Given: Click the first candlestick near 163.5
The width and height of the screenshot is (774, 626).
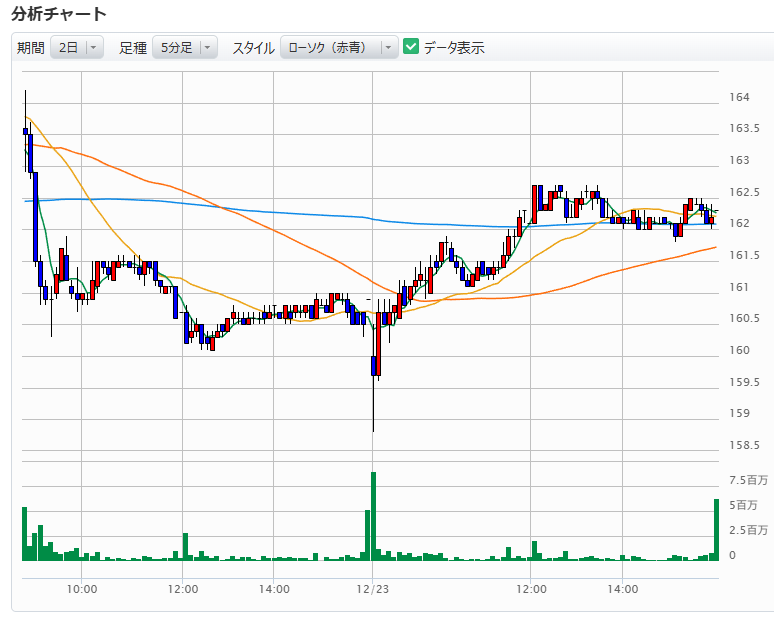Looking at the screenshot, I should coord(25,131).
